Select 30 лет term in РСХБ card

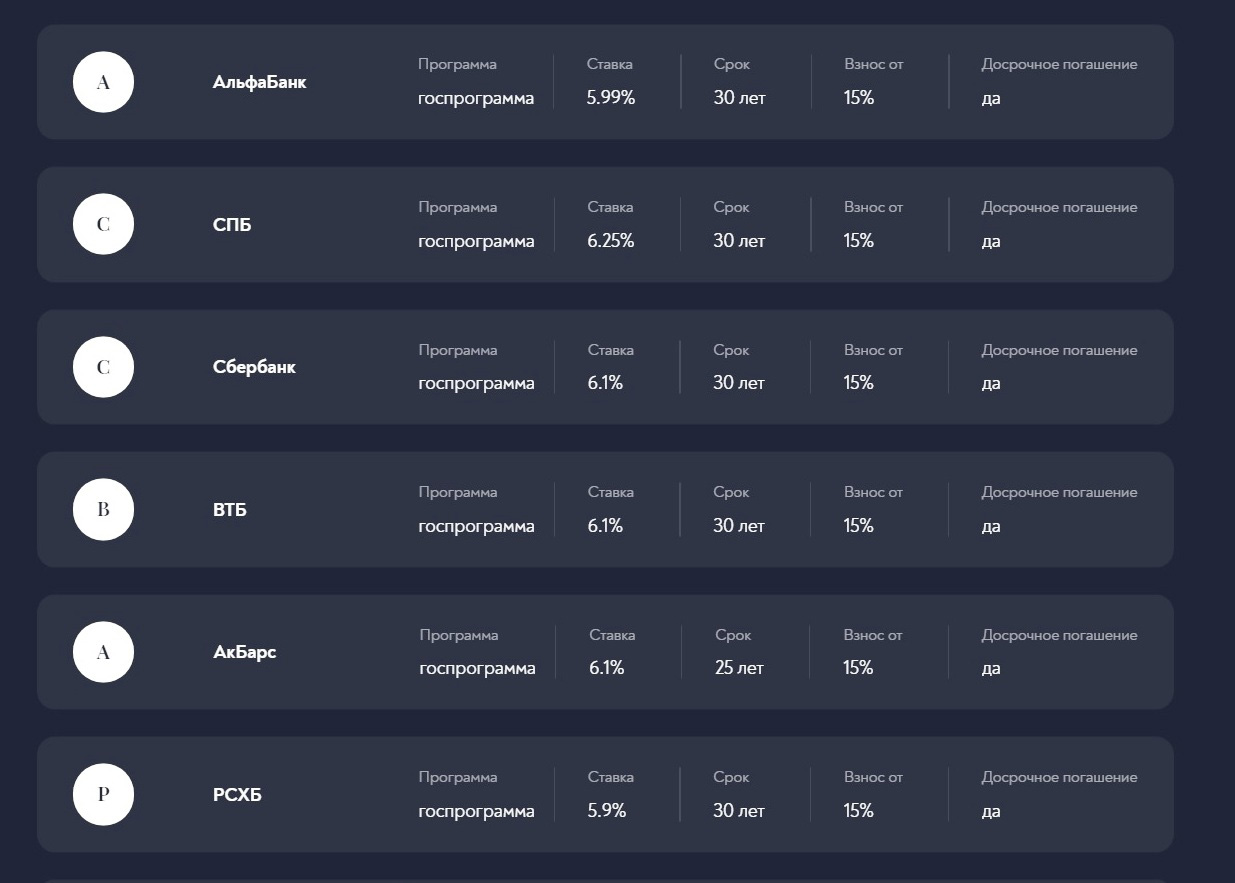pos(739,811)
